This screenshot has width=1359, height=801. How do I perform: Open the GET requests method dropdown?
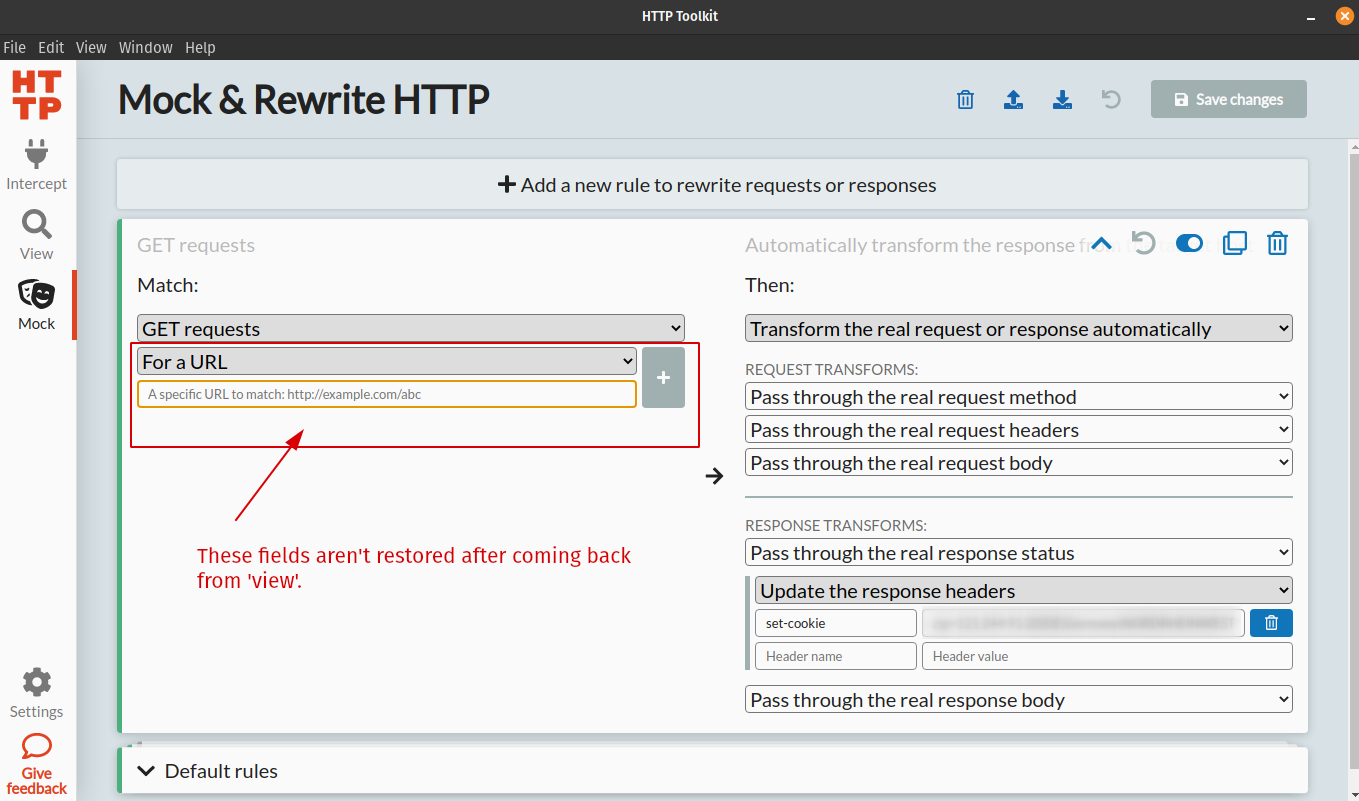pos(410,327)
